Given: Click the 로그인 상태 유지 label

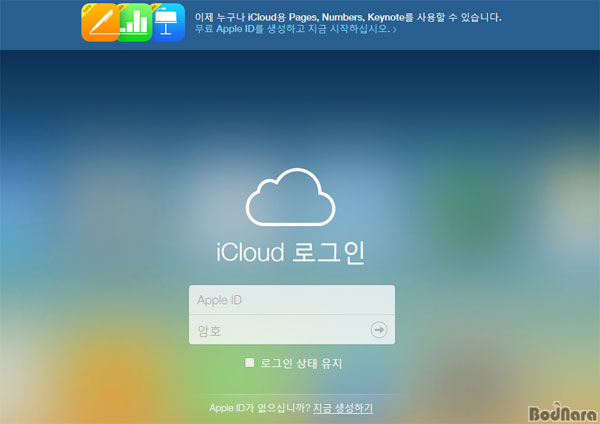Looking at the screenshot, I should pyautogui.click(x=301, y=363).
